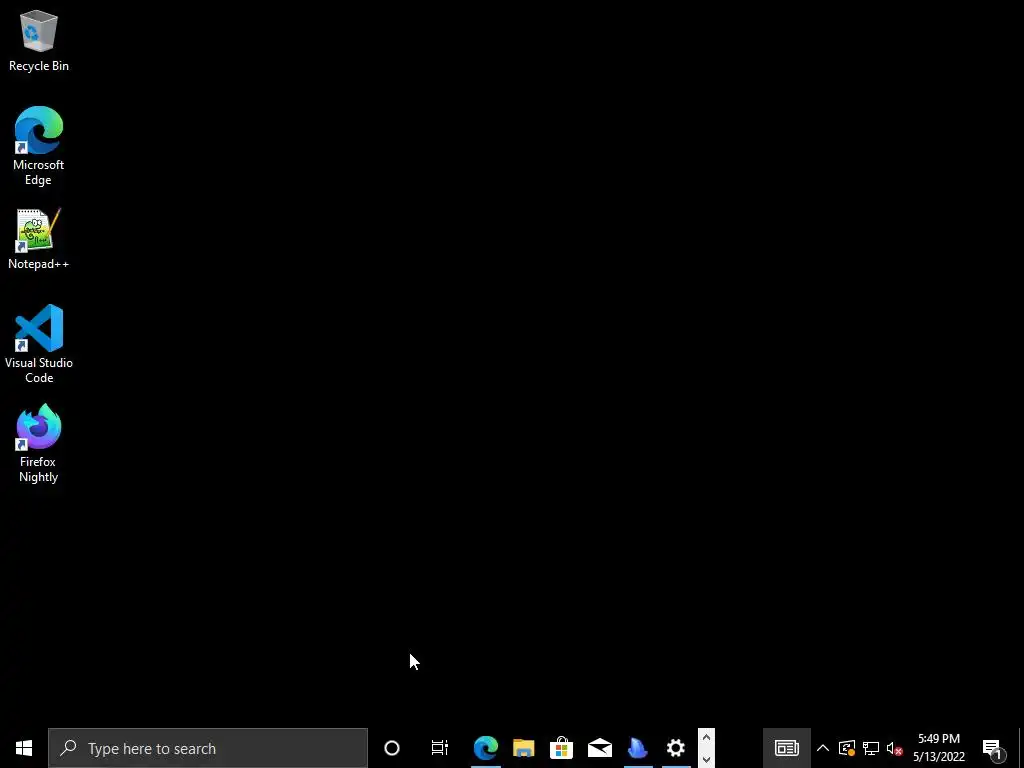
Task: Select the Visual Studio Code desktop shortcut
Action: pos(39,344)
